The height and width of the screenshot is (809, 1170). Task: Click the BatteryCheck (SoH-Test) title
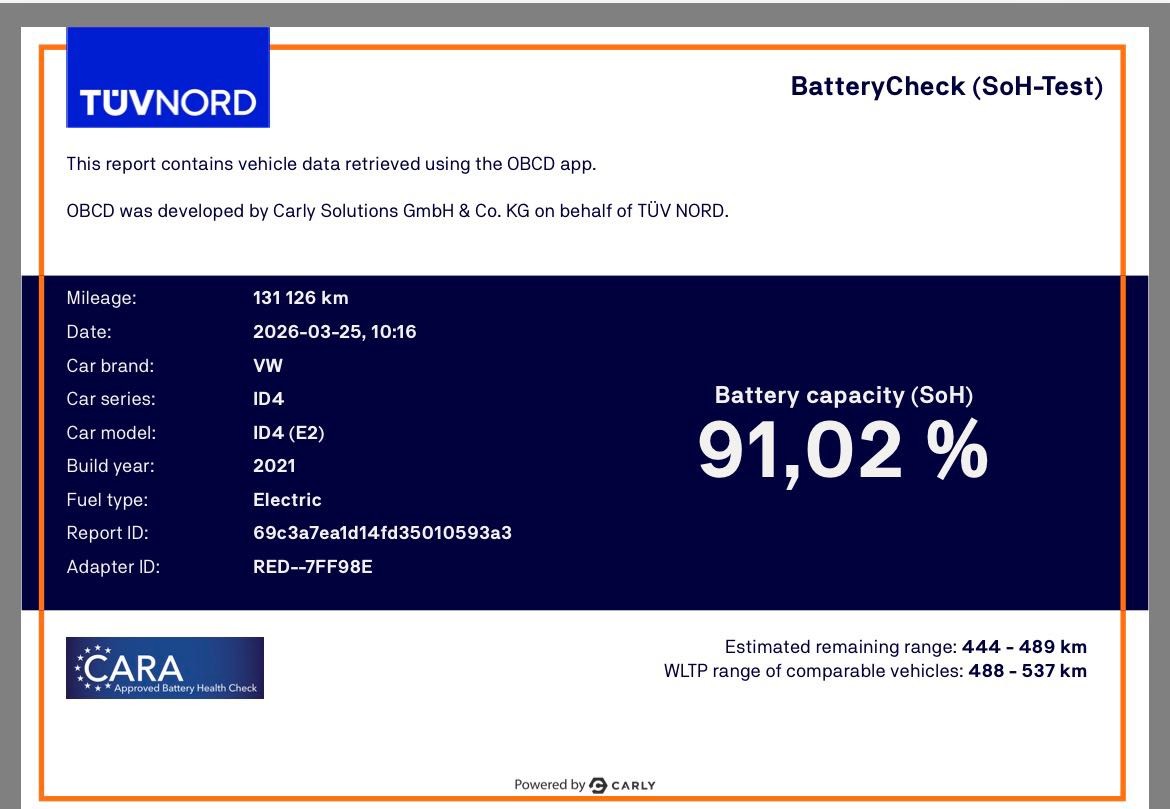pyautogui.click(x=946, y=86)
